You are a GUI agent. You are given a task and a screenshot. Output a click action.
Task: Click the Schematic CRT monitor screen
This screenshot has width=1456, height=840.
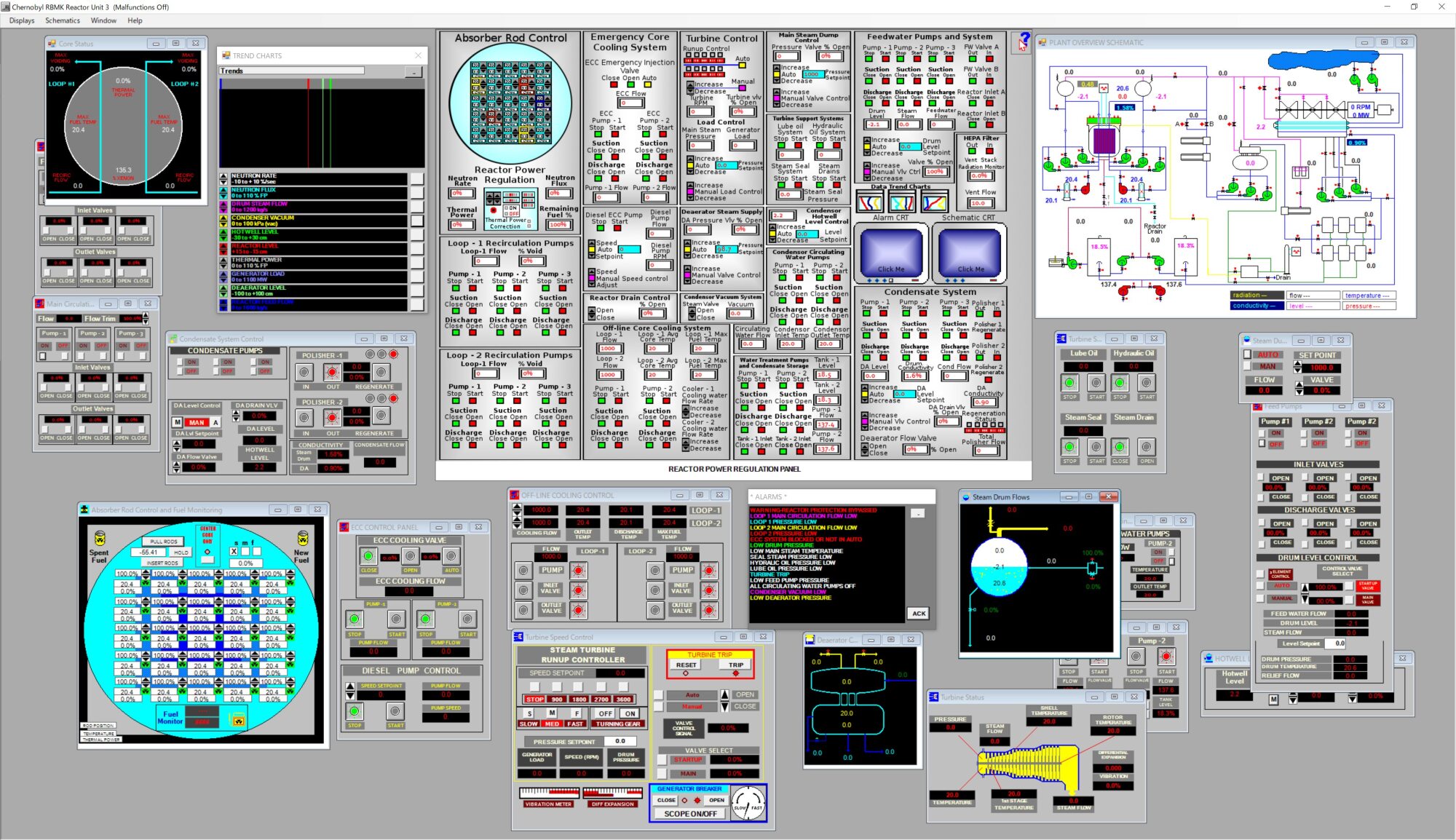[x=969, y=253]
